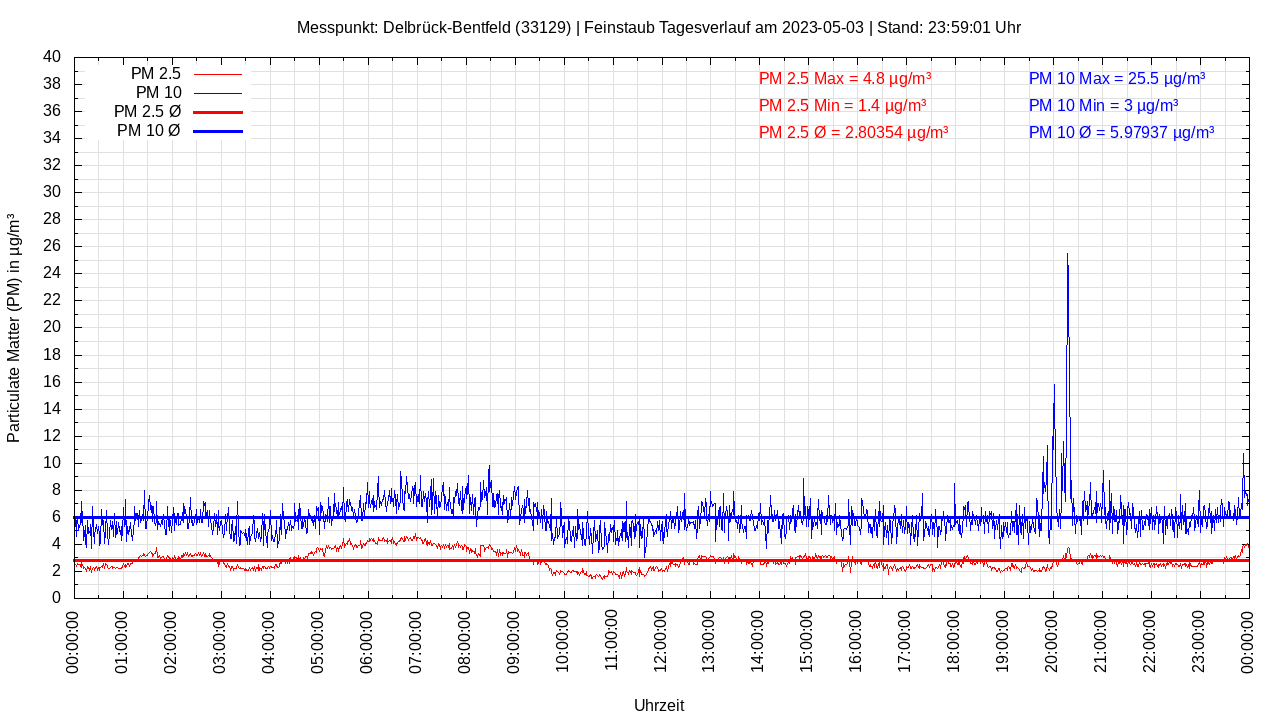Click the Uhrzeit x-axis label
Image resolution: width=1280 pixels, height=720 pixels.
click(659, 705)
